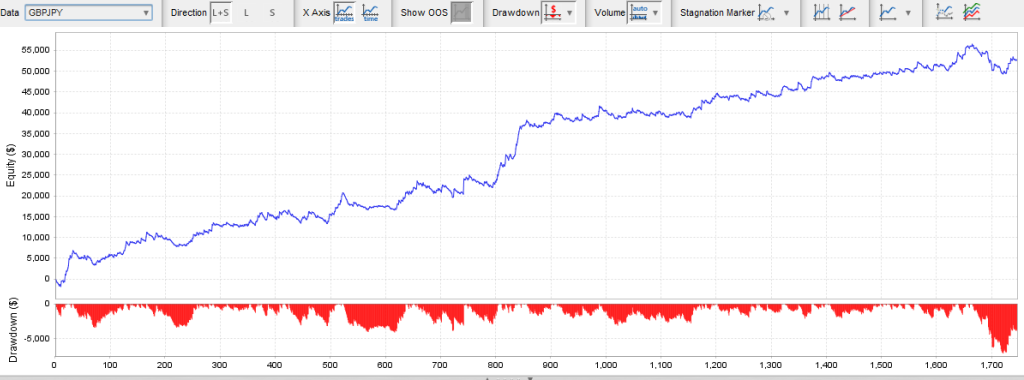Click the 45,000 equity axis value
The image size is (1024, 380).
37,92
